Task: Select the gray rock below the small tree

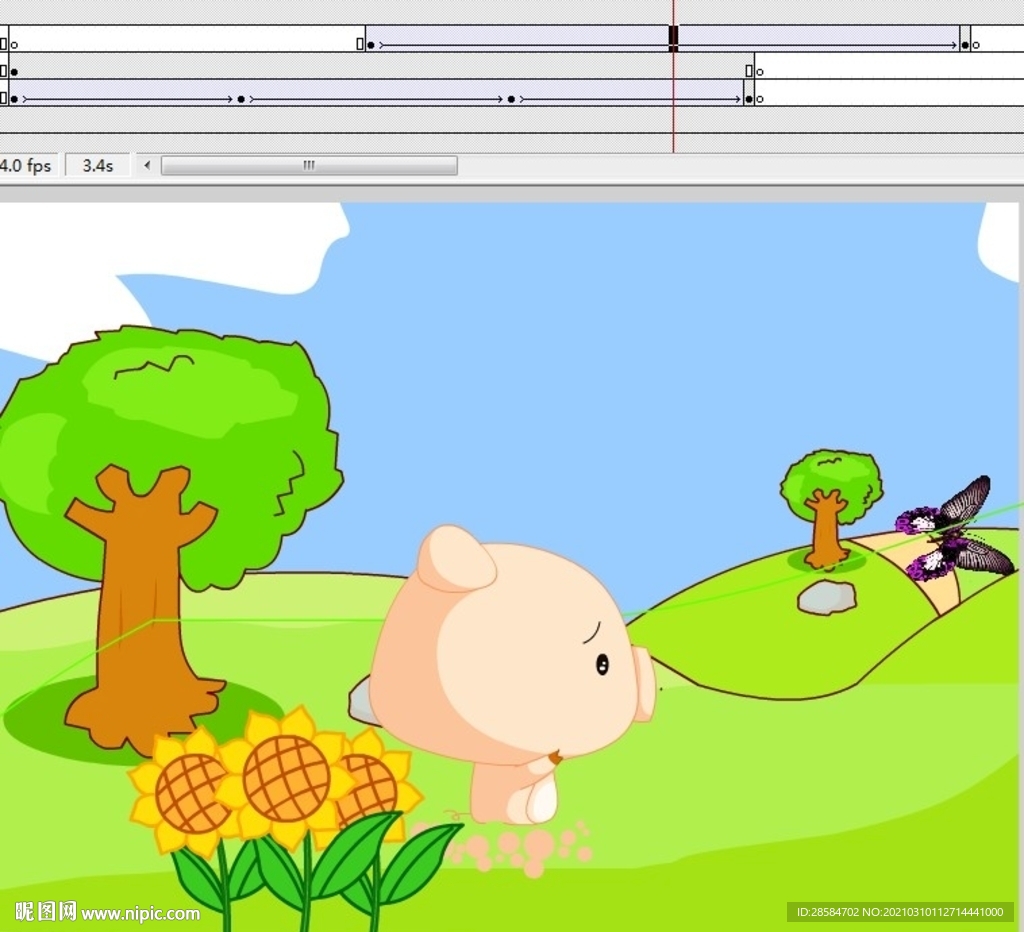Action: tap(826, 596)
